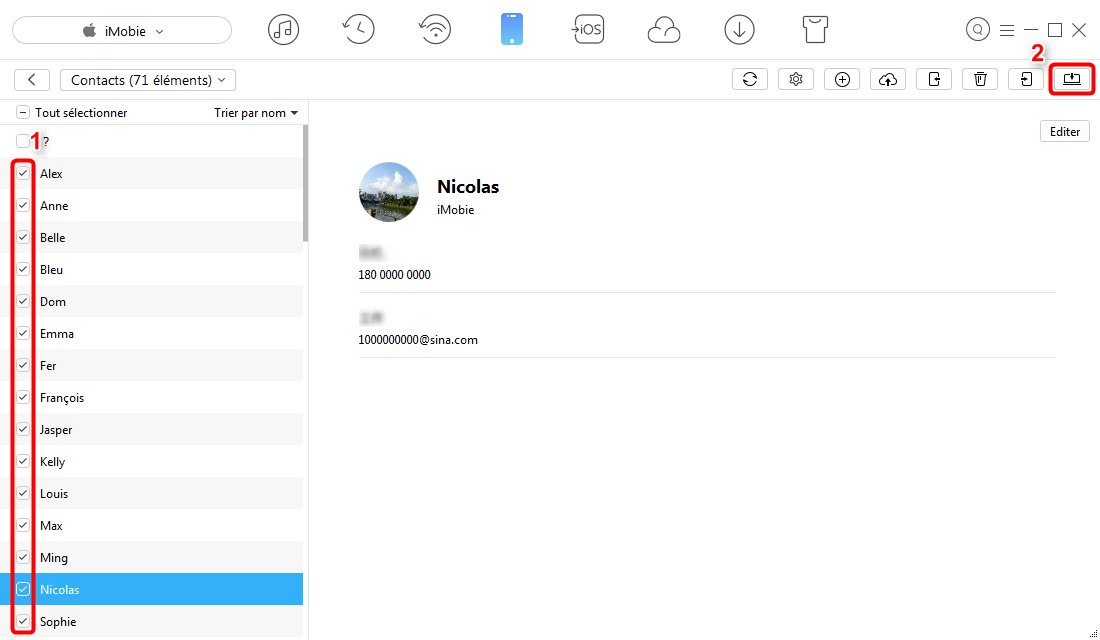Click the import to device icon
This screenshot has height=640, width=1100.
1026,79
